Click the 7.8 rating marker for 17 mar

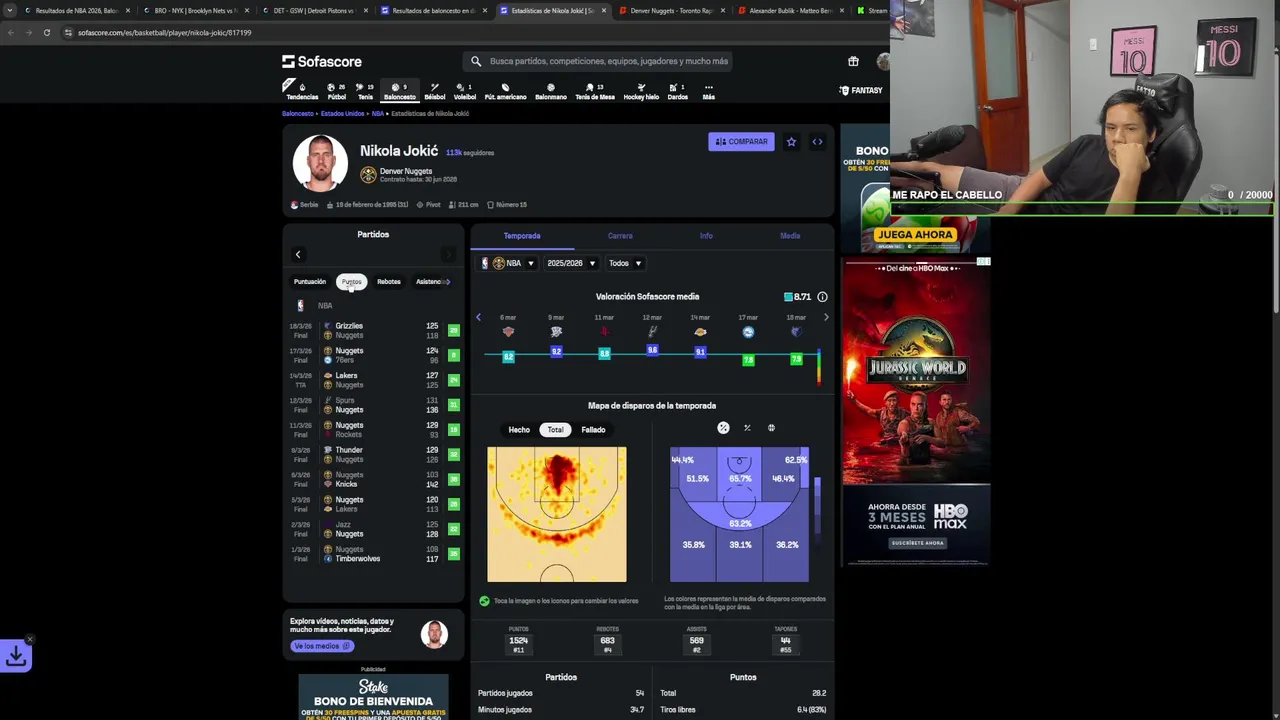748,359
